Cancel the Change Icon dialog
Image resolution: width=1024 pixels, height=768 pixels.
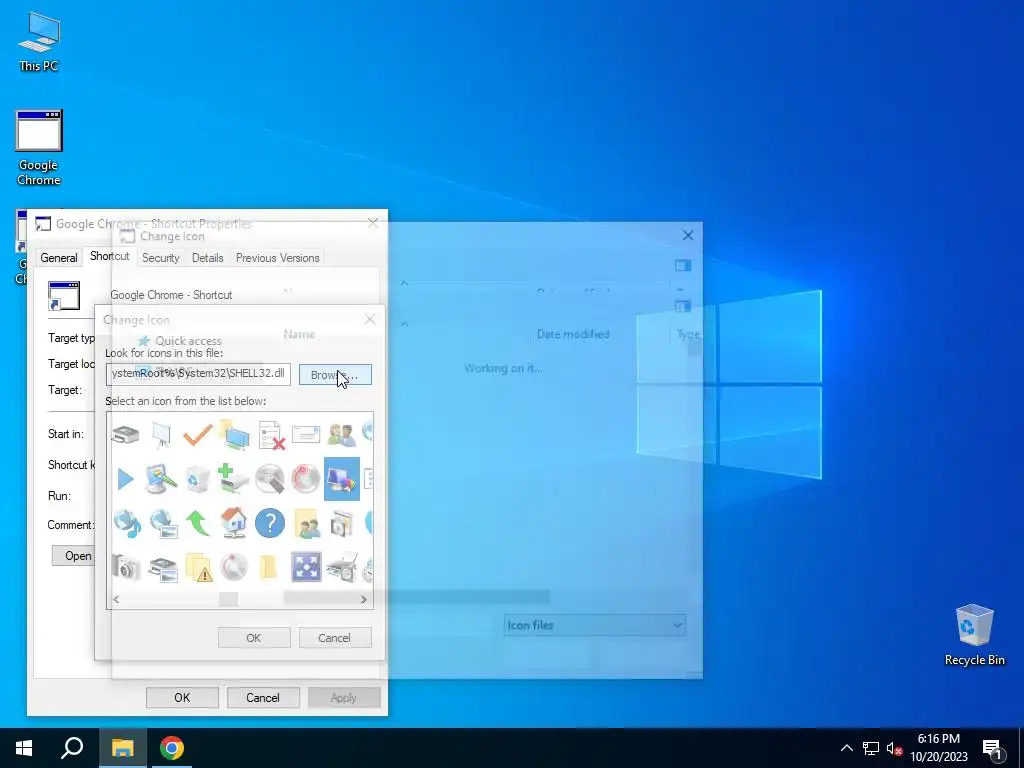coord(334,638)
